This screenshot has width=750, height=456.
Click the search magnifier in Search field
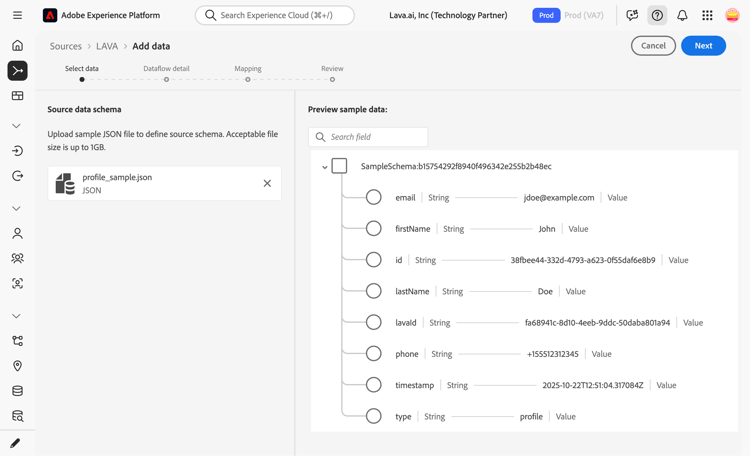320,137
